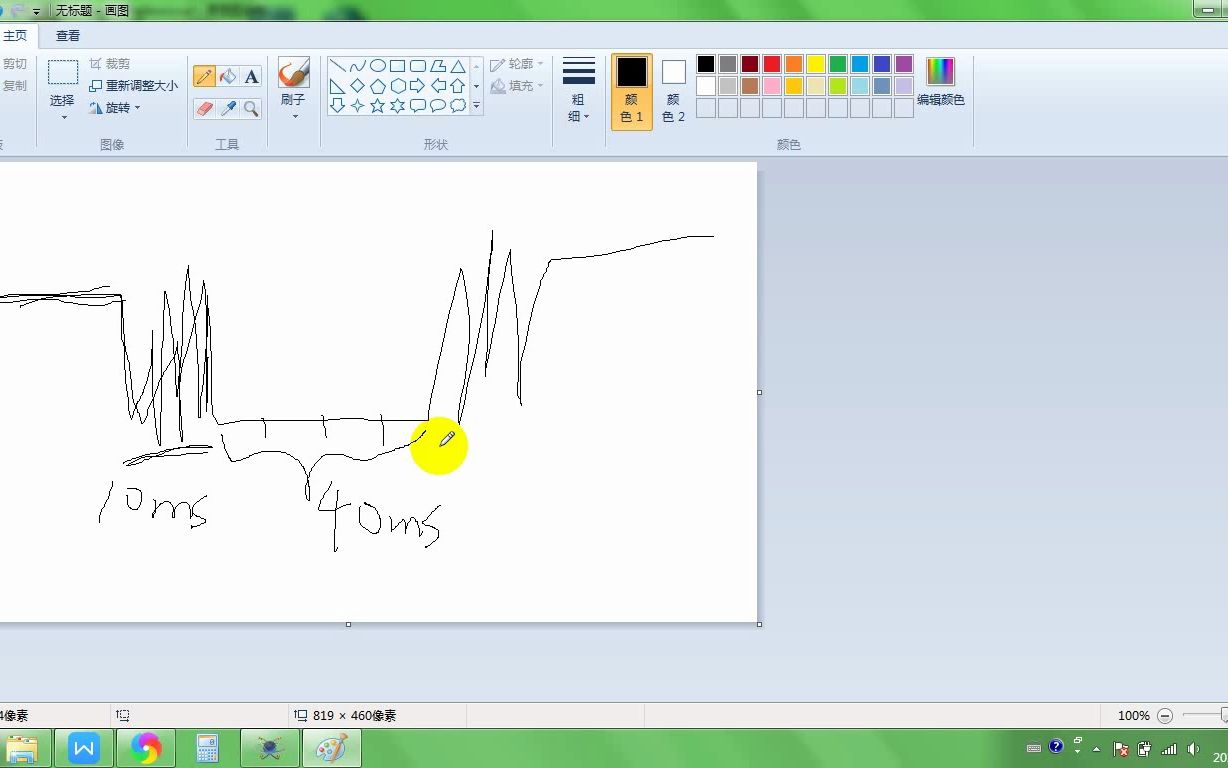
Task: Choose the Up arrow shape
Action: click(x=458, y=86)
